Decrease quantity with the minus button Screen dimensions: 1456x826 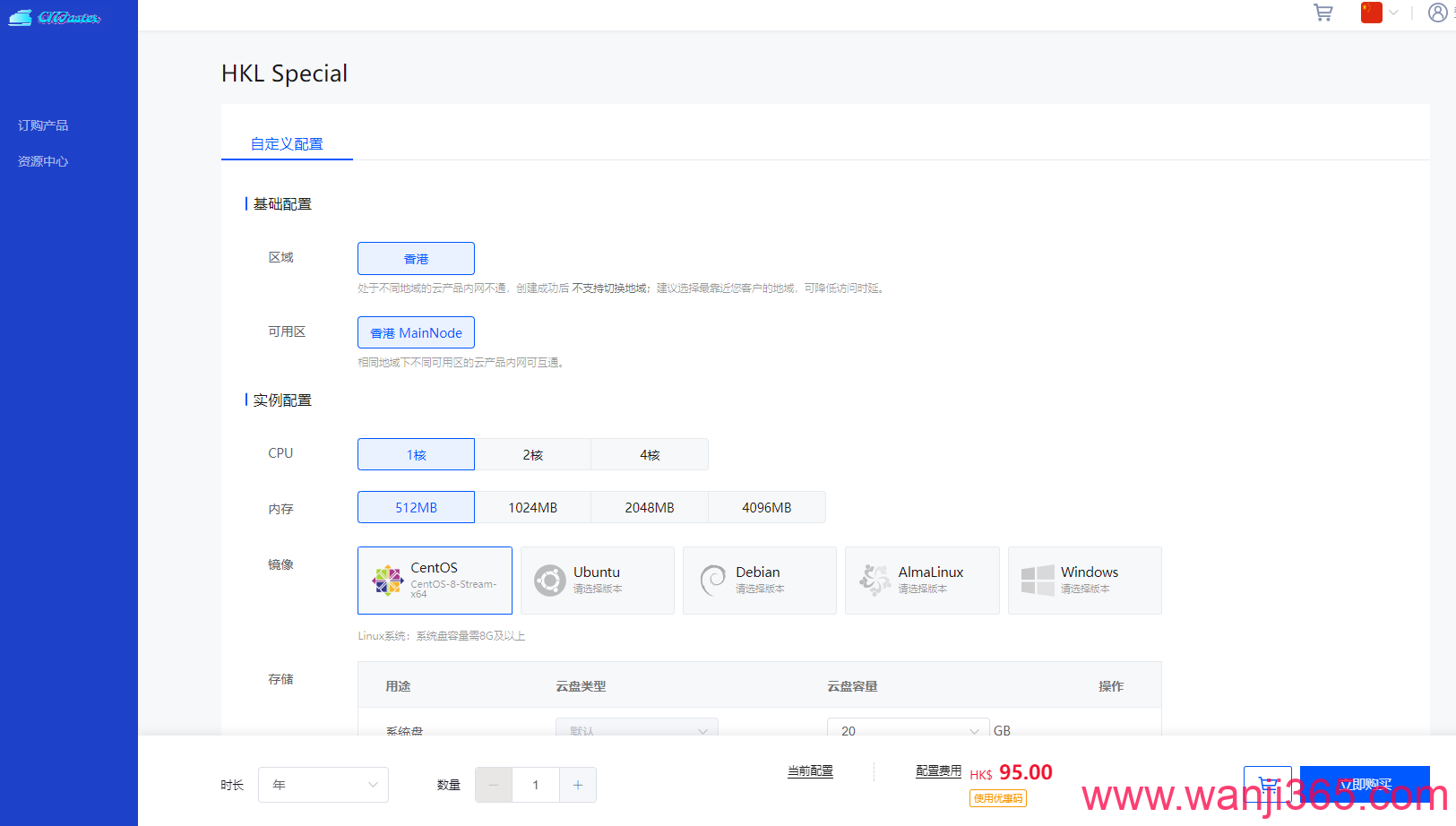click(x=494, y=785)
